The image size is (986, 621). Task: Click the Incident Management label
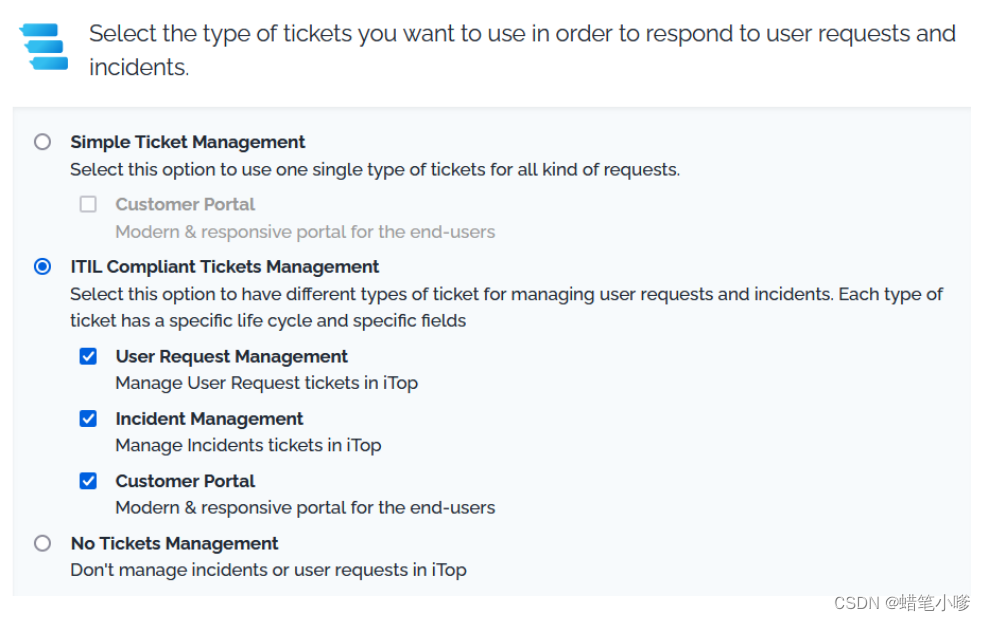[x=209, y=418]
